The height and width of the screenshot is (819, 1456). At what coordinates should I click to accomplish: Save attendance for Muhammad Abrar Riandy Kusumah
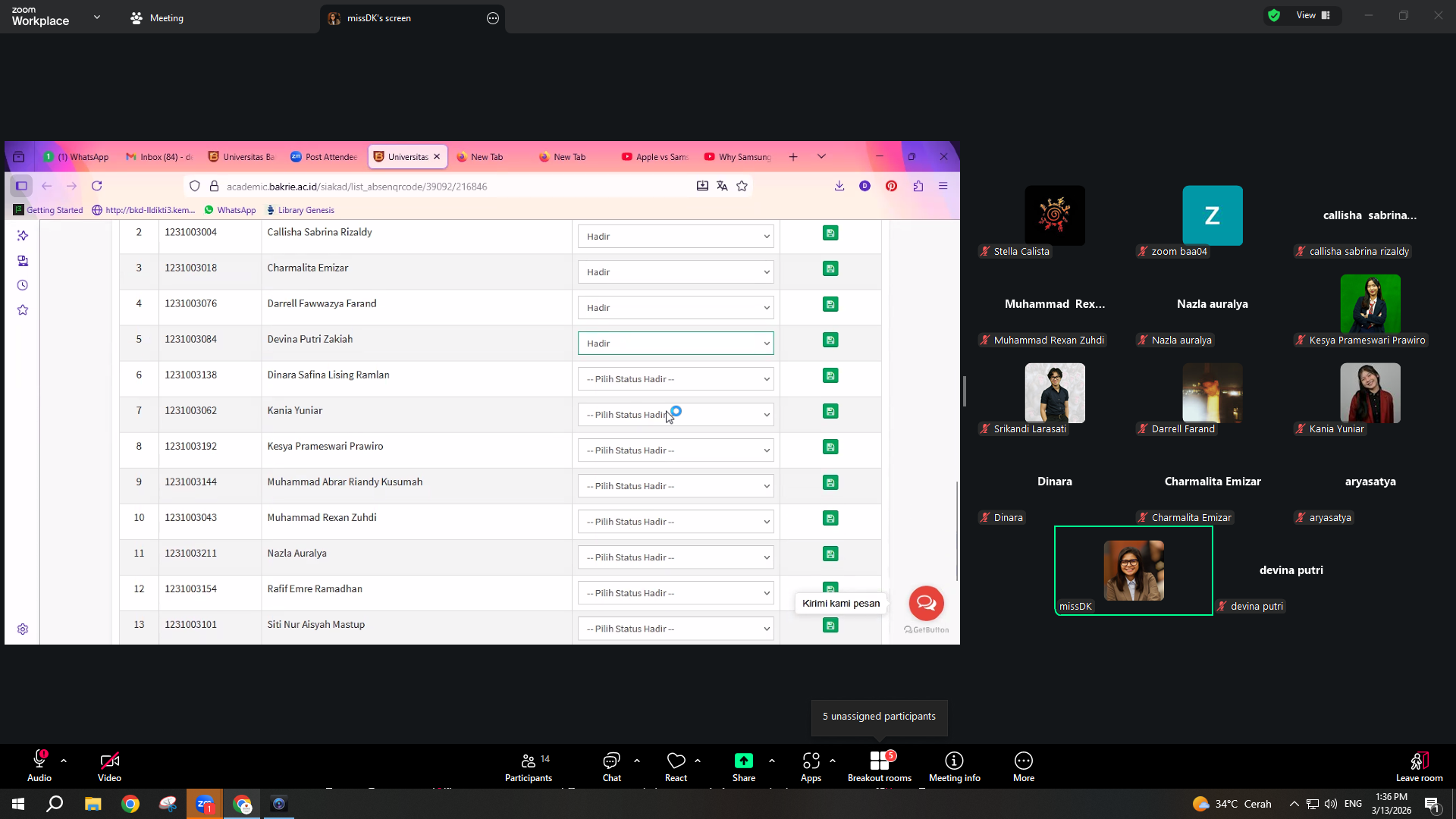click(x=830, y=482)
